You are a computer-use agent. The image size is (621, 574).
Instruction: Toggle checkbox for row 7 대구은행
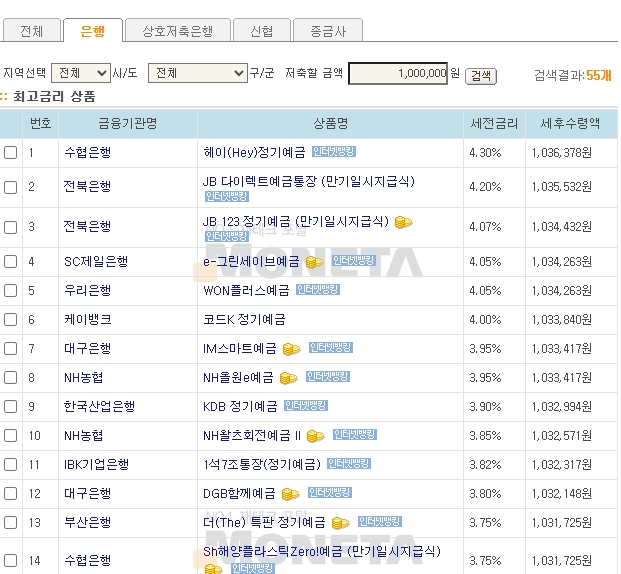[x=11, y=349]
